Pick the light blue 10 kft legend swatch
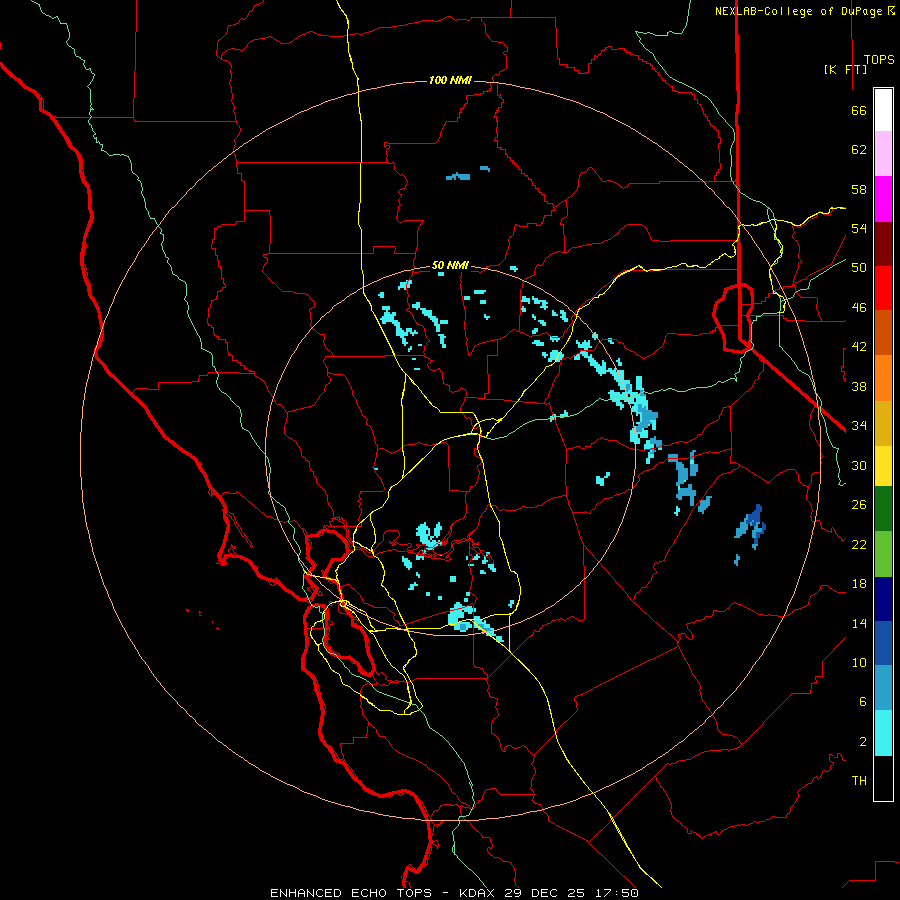This screenshot has width=900, height=900. pos(883,688)
